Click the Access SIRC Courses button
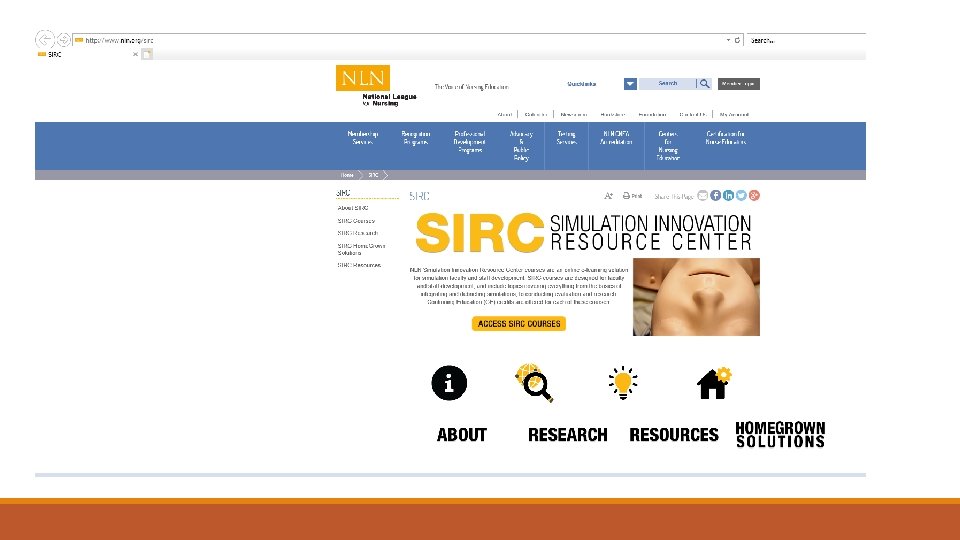The image size is (960, 540). 519,323
